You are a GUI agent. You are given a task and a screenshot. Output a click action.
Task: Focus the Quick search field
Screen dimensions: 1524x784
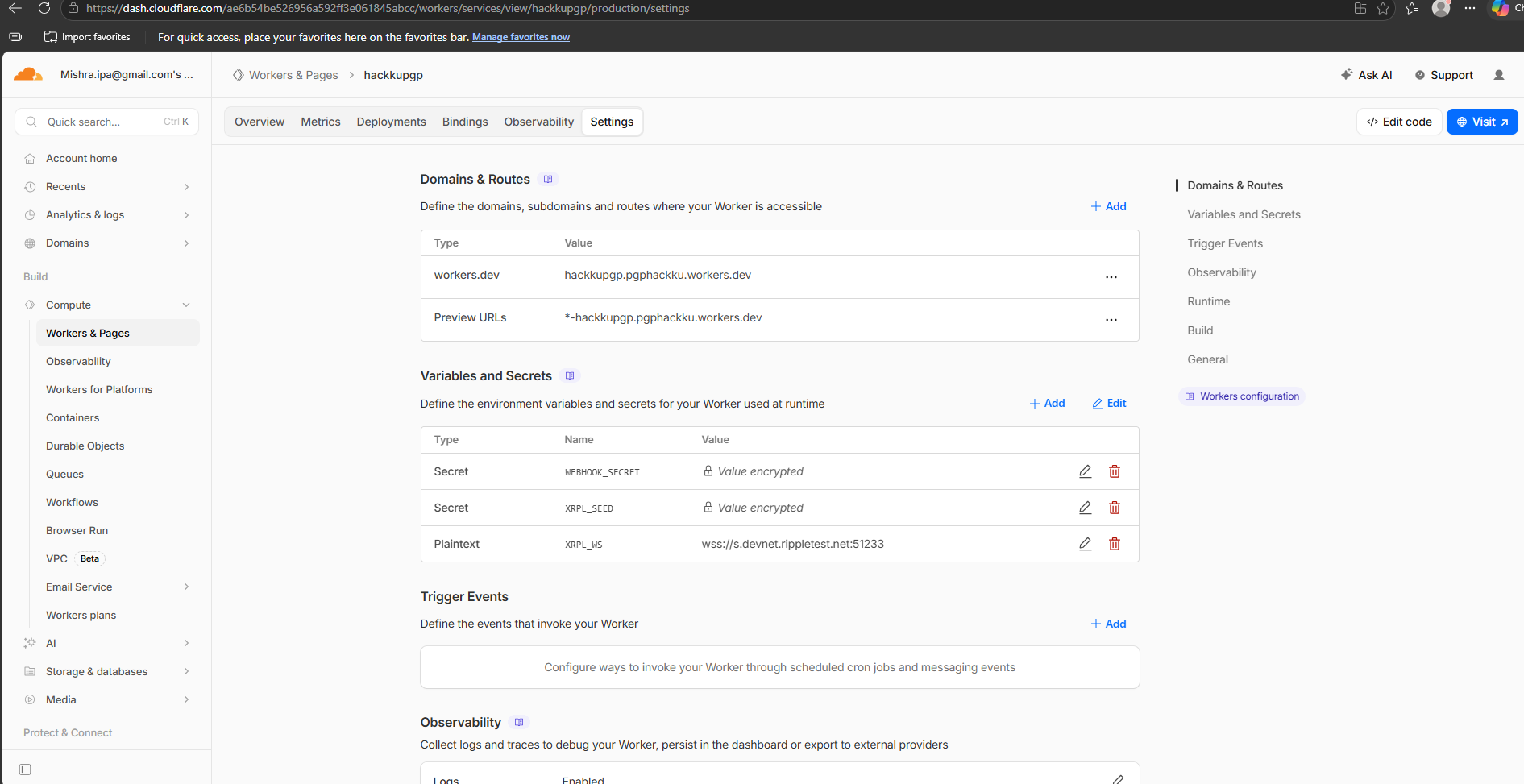click(107, 122)
